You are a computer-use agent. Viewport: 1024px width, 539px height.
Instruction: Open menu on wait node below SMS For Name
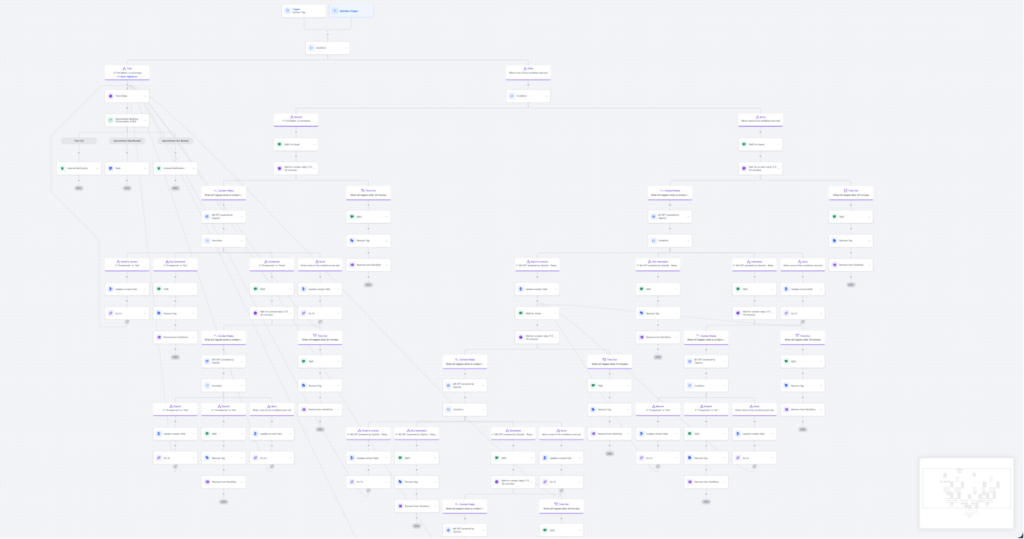pyautogui.click(x=778, y=168)
